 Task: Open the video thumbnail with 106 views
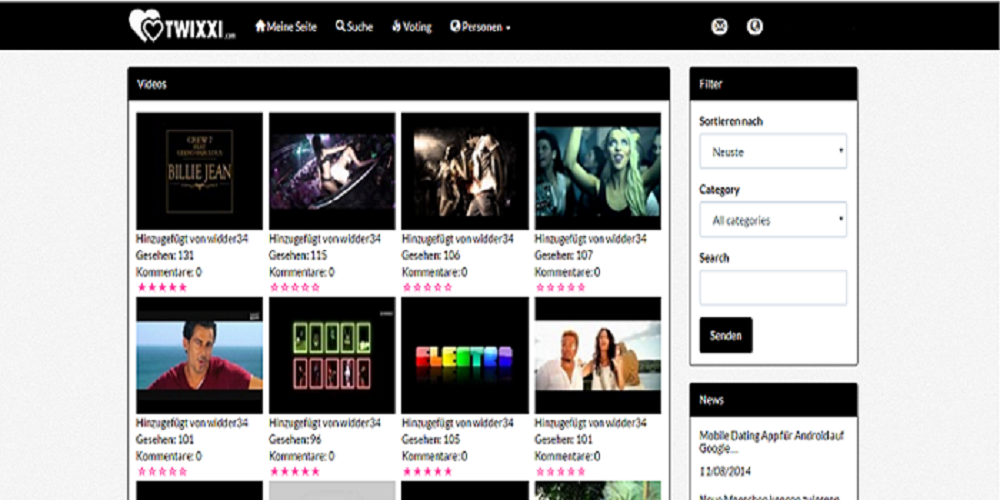[465, 171]
